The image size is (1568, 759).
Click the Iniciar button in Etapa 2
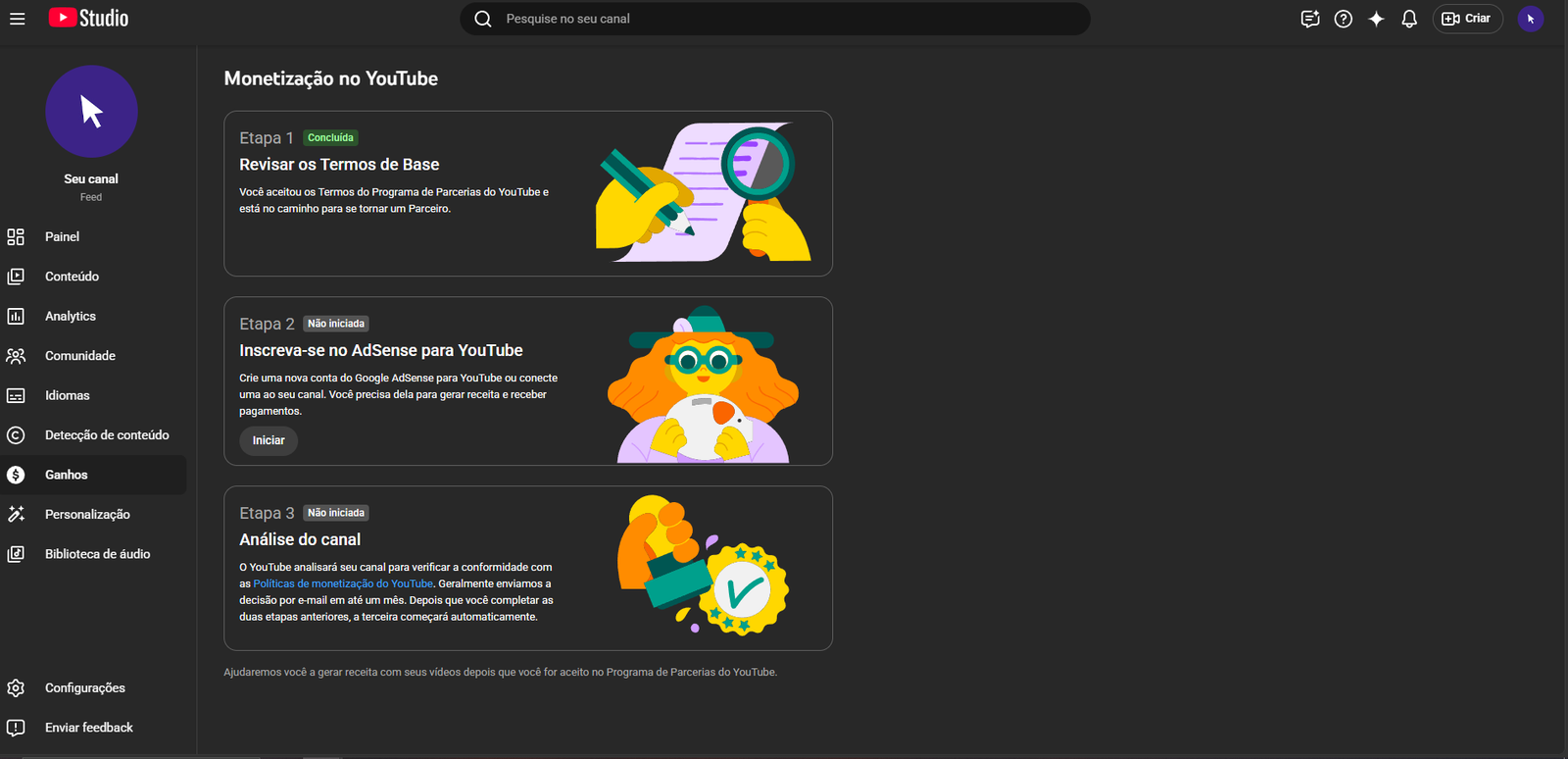(269, 440)
